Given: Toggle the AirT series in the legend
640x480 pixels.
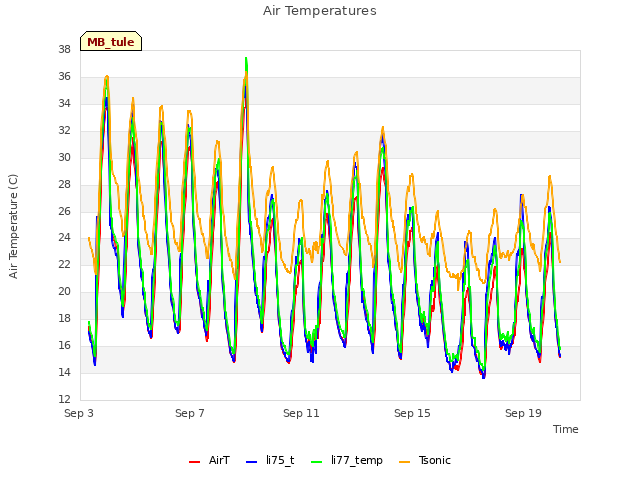Looking at the screenshot, I should 209,460.
